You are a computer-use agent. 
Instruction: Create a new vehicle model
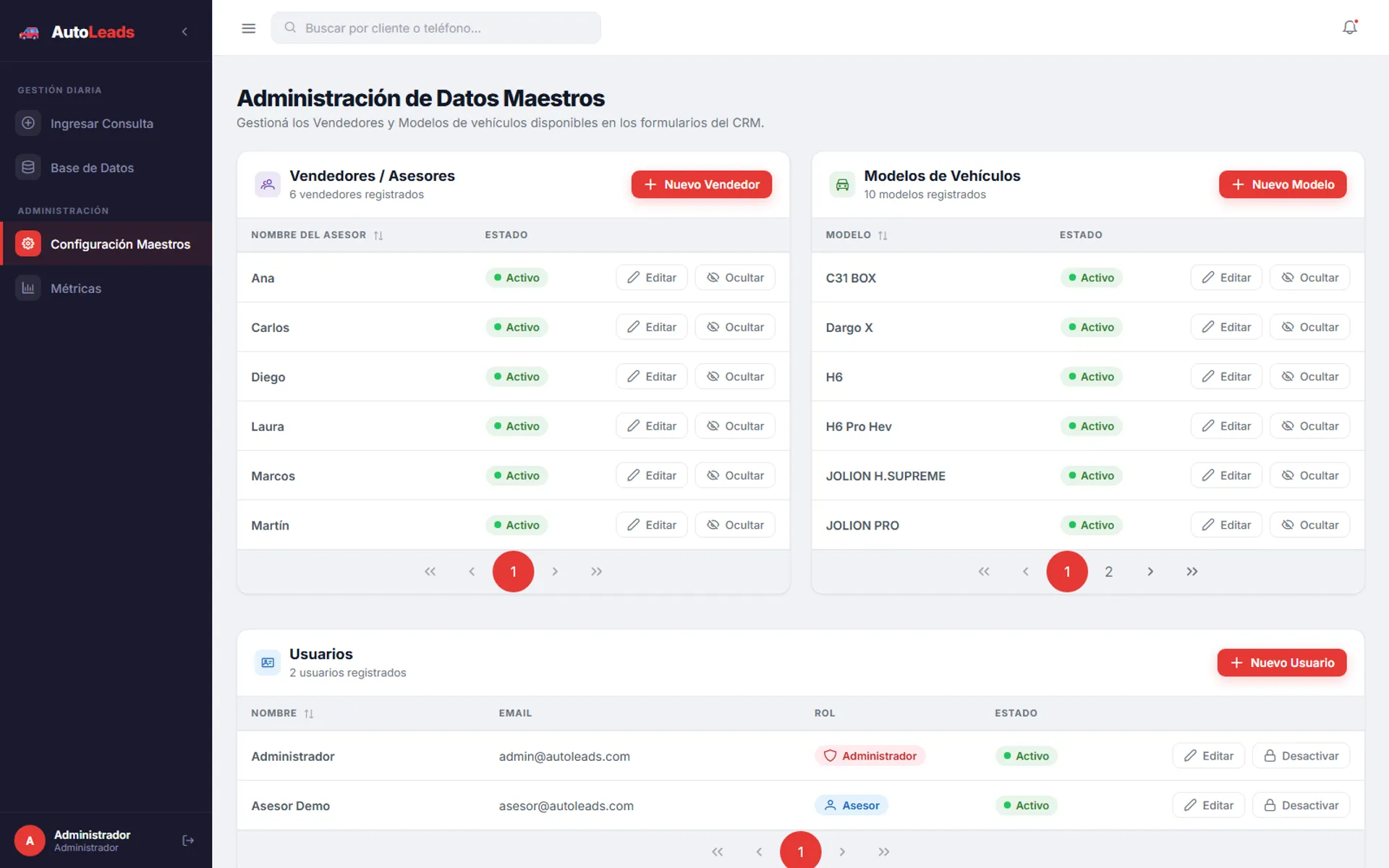point(1283,184)
